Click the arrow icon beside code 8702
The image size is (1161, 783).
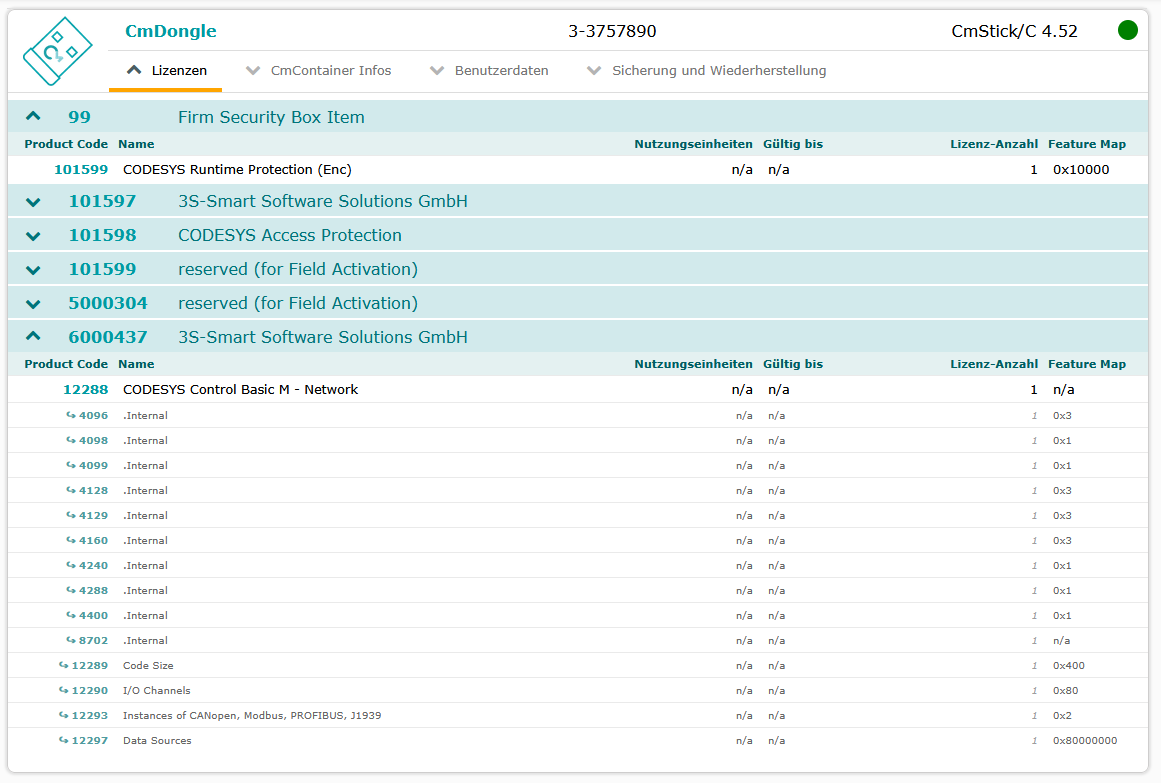(71, 640)
